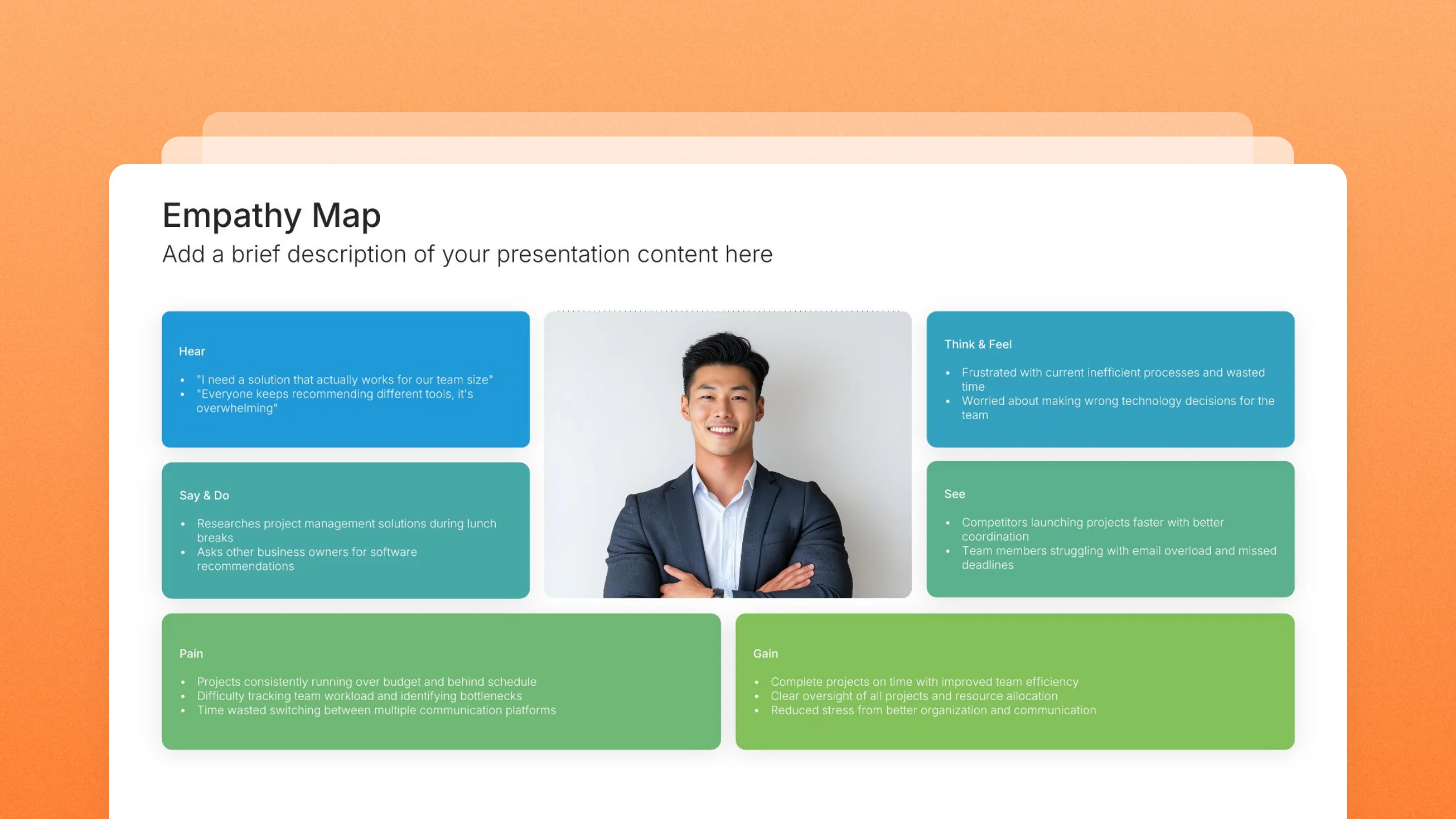Click 'Competitors launching projects faster' bullet
The image size is (1456, 819).
coord(1093,529)
